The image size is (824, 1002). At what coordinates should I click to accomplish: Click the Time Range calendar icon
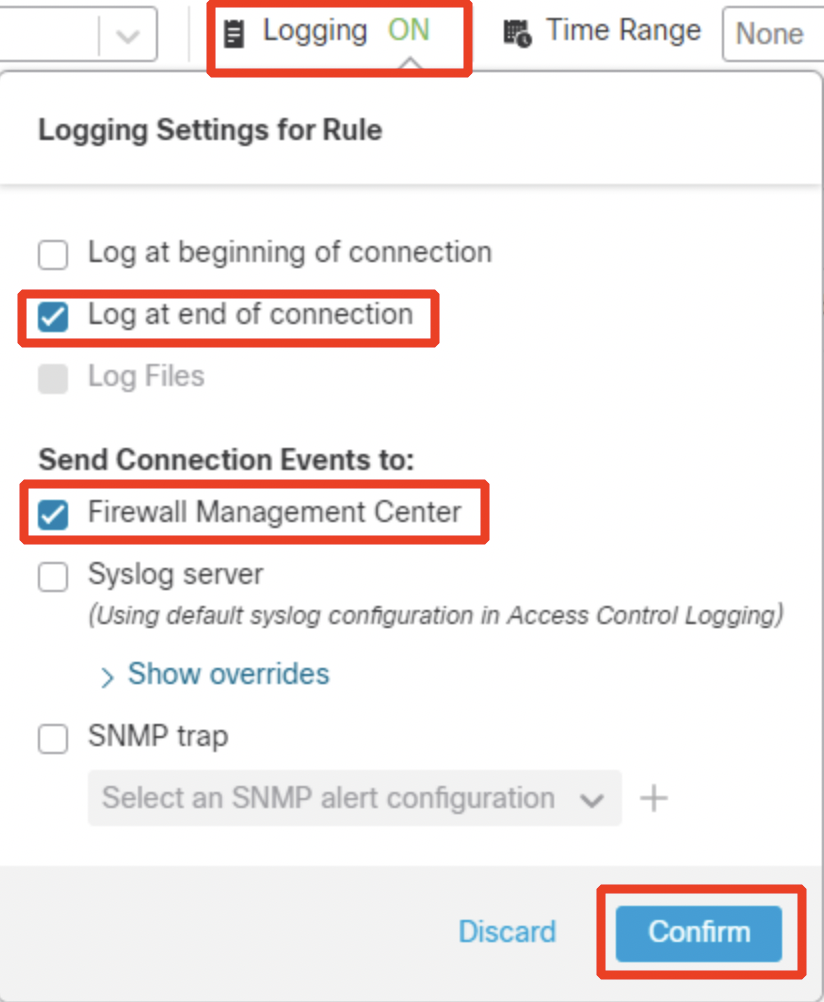[x=517, y=34]
